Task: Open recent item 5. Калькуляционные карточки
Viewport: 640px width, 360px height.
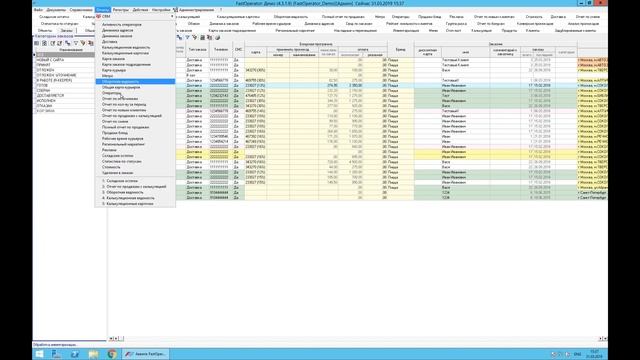Action: tap(128, 204)
